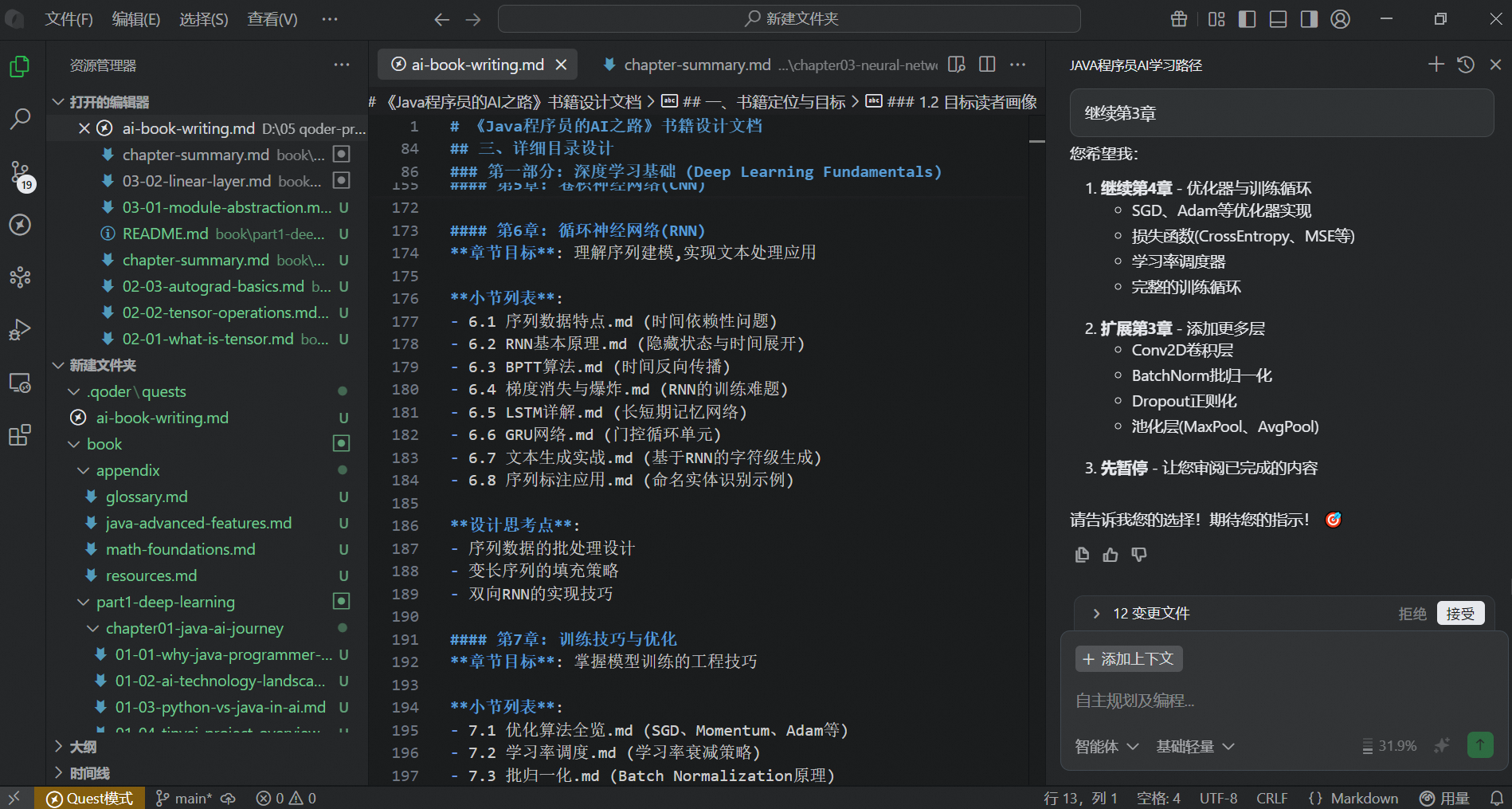Collapse the chapter01-java-ai-journey folder
Image resolution: width=1512 pixels, height=809 pixels.
(93, 628)
